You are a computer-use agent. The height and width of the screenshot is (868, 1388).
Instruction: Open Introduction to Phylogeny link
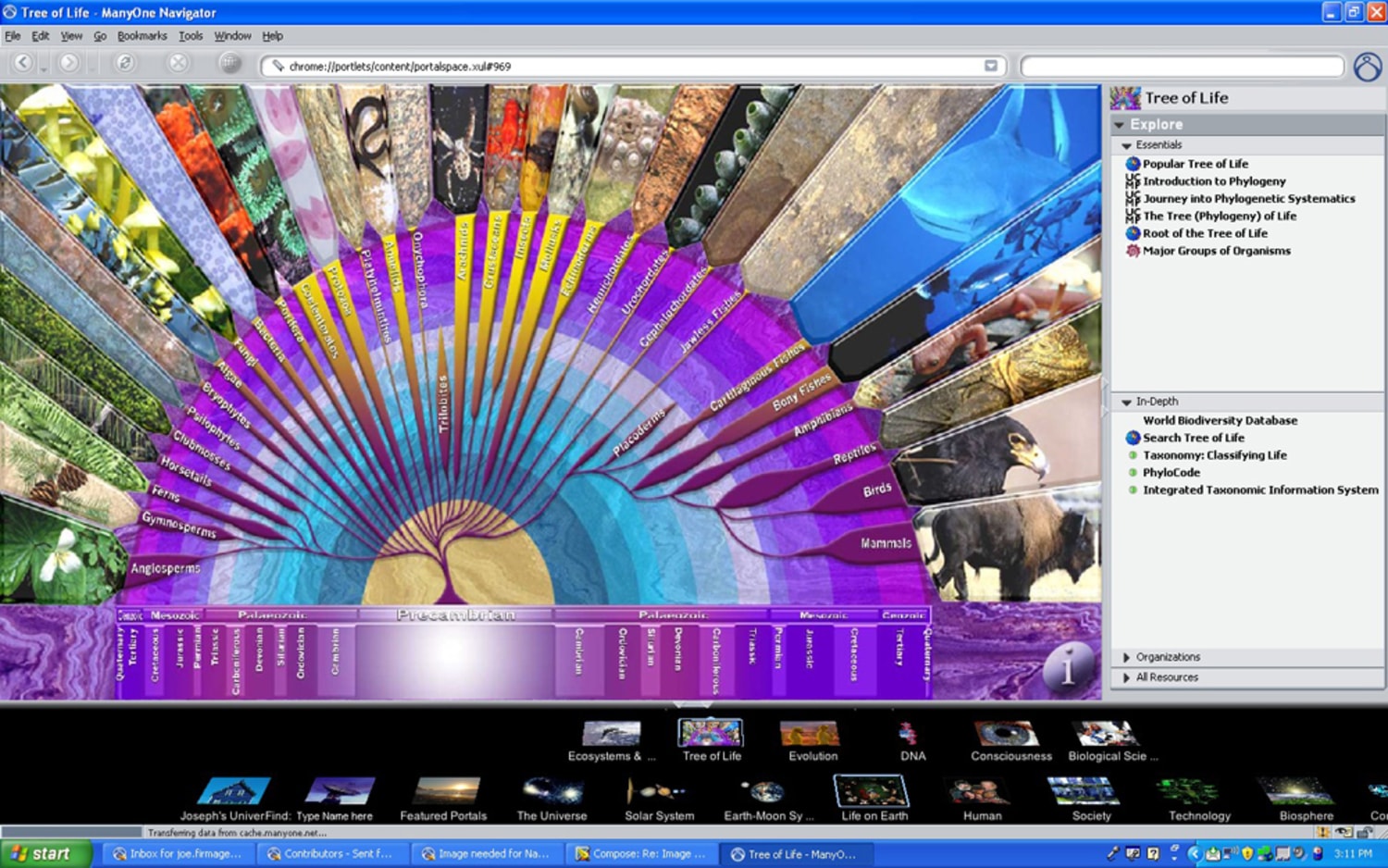tap(1213, 181)
